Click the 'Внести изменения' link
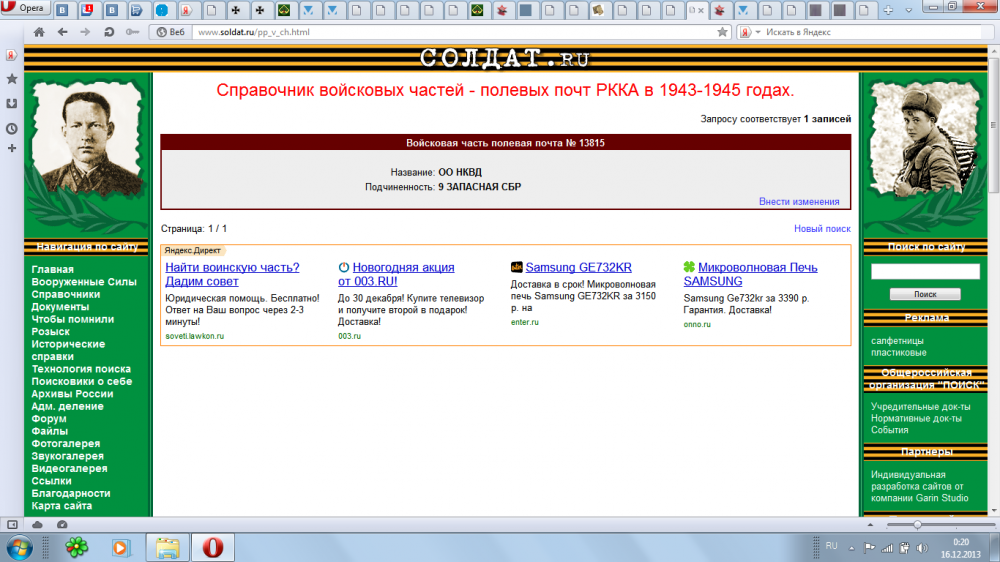Screen dimensions: 1000x562 tap(799, 202)
